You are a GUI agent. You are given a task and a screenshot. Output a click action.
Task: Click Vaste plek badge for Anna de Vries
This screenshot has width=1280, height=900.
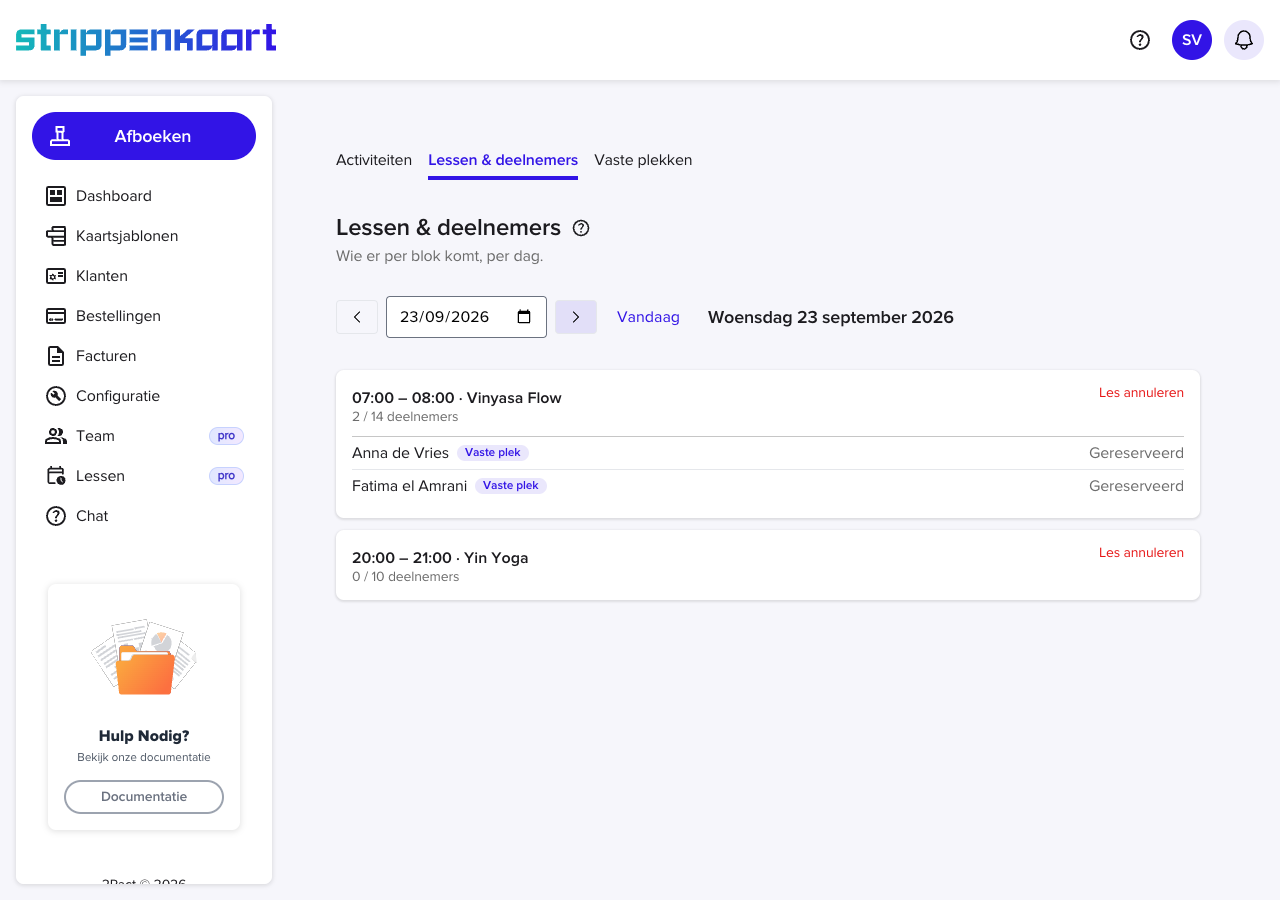click(x=493, y=453)
